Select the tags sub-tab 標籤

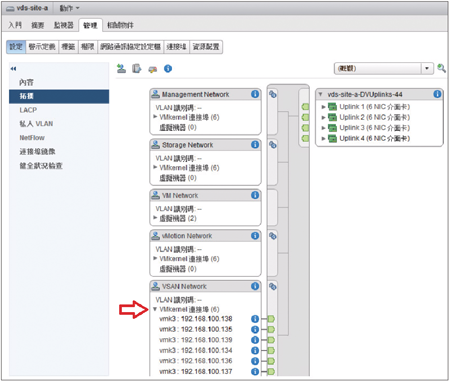click(x=68, y=47)
